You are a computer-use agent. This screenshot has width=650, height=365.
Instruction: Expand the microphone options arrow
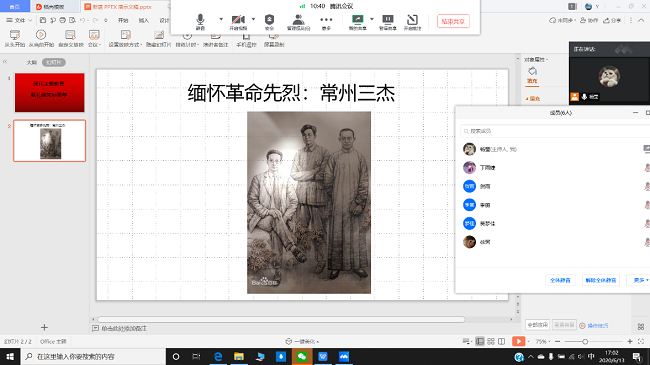(221, 19)
